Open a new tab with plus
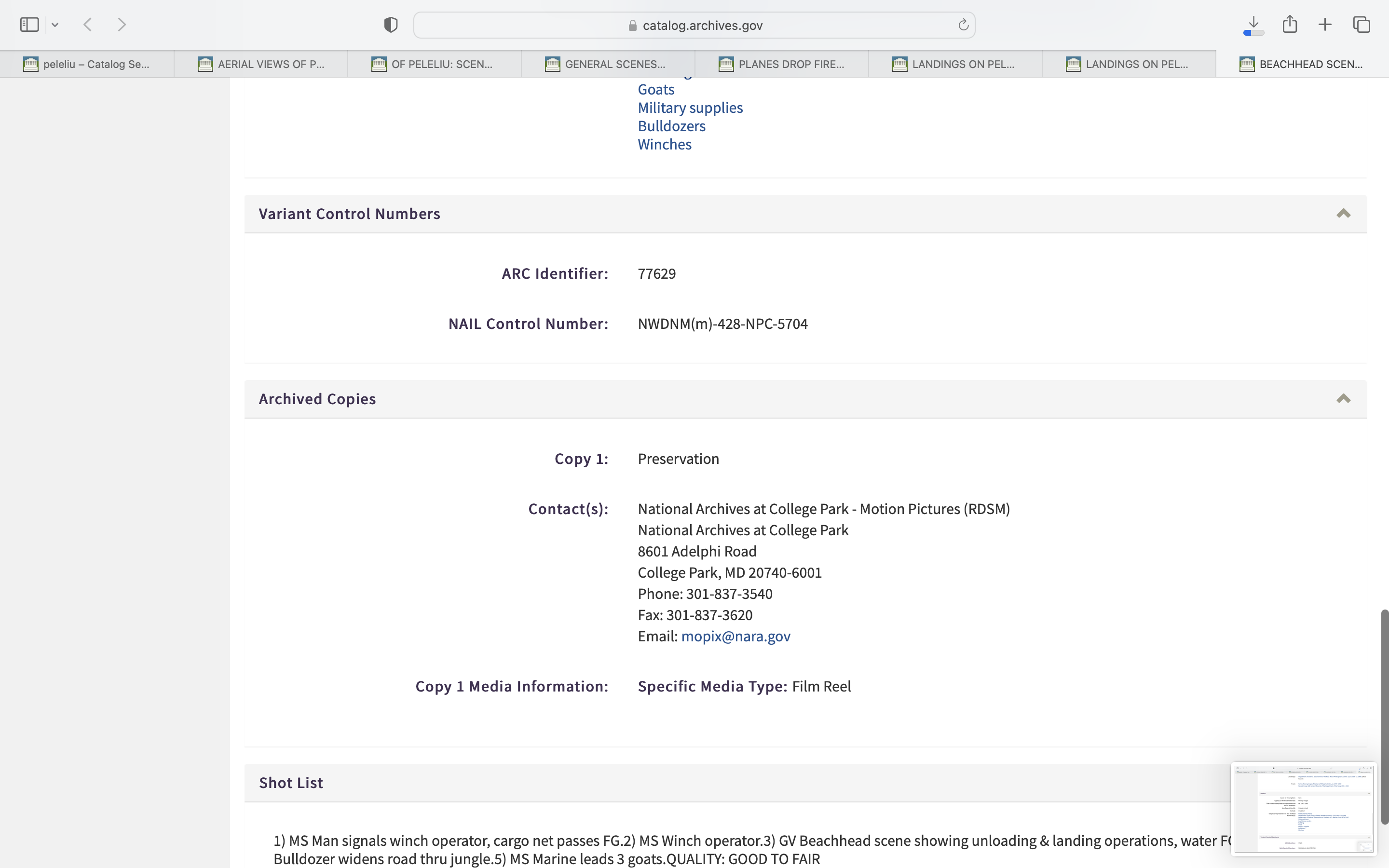This screenshot has height=868, width=1389. [1325, 25]
